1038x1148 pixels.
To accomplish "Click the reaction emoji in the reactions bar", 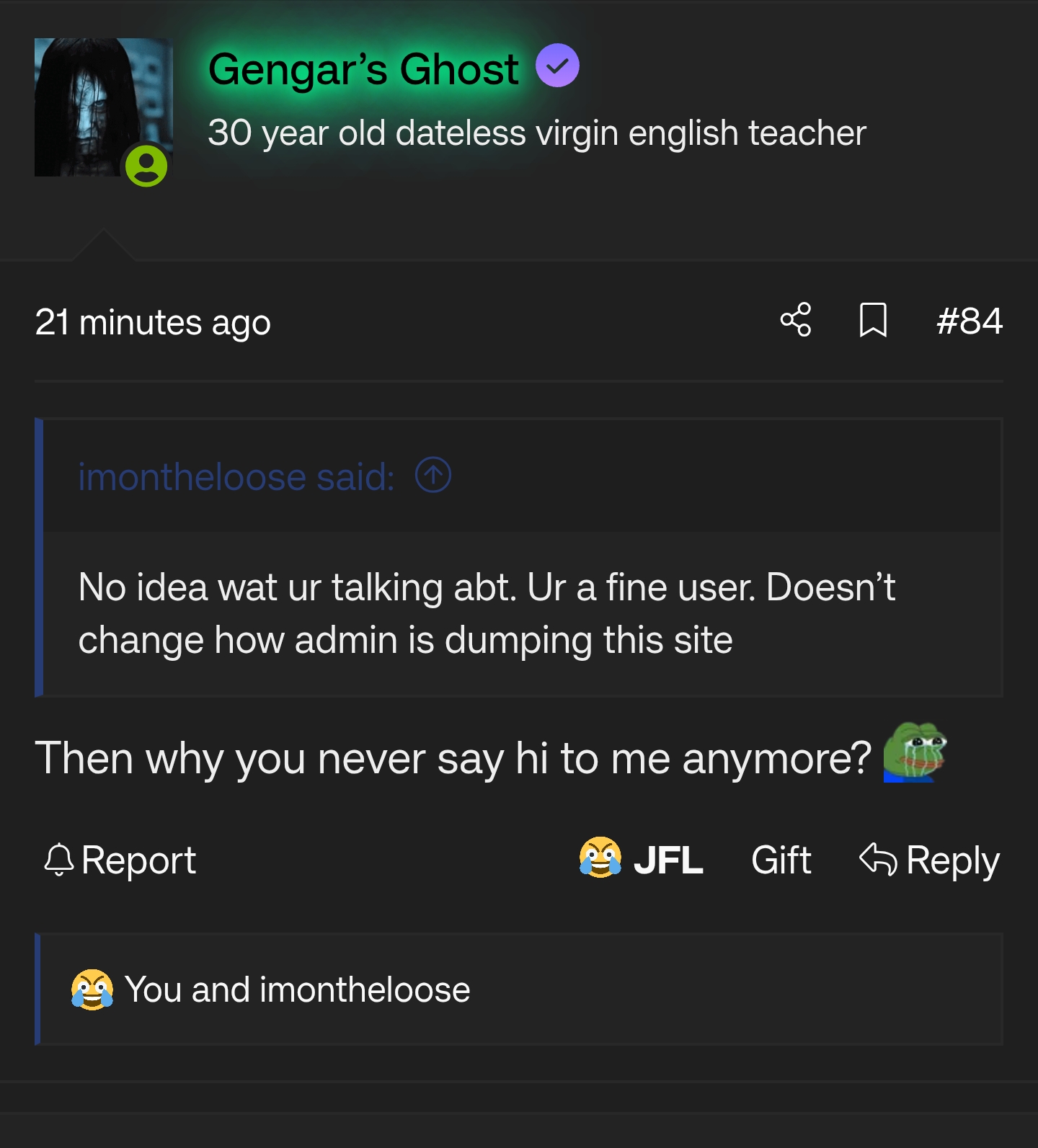I will coord(92,989).
